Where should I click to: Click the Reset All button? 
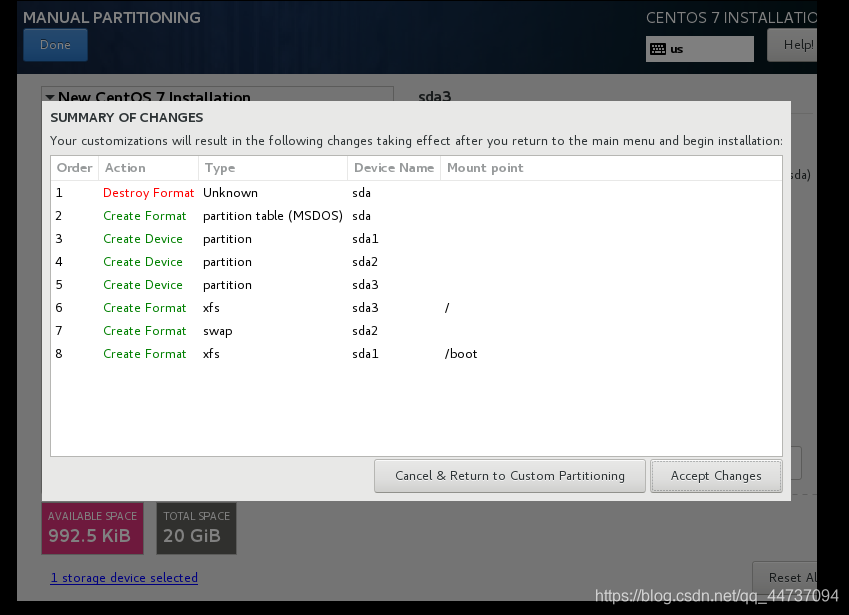click(x=786, y=578)
